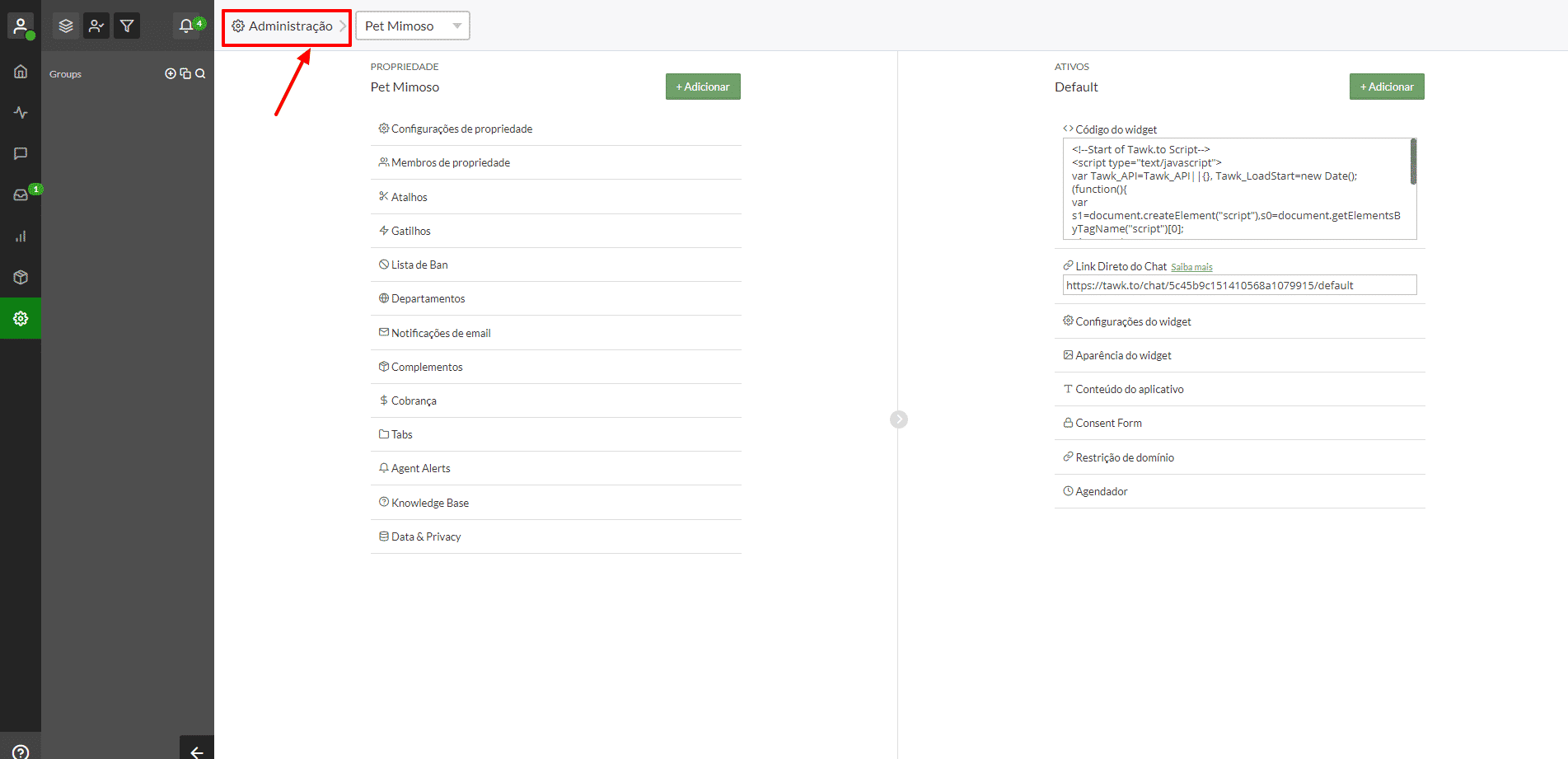
Task: Select the Monitoring pulse icon in sidebar
Action: coord(21,112)
